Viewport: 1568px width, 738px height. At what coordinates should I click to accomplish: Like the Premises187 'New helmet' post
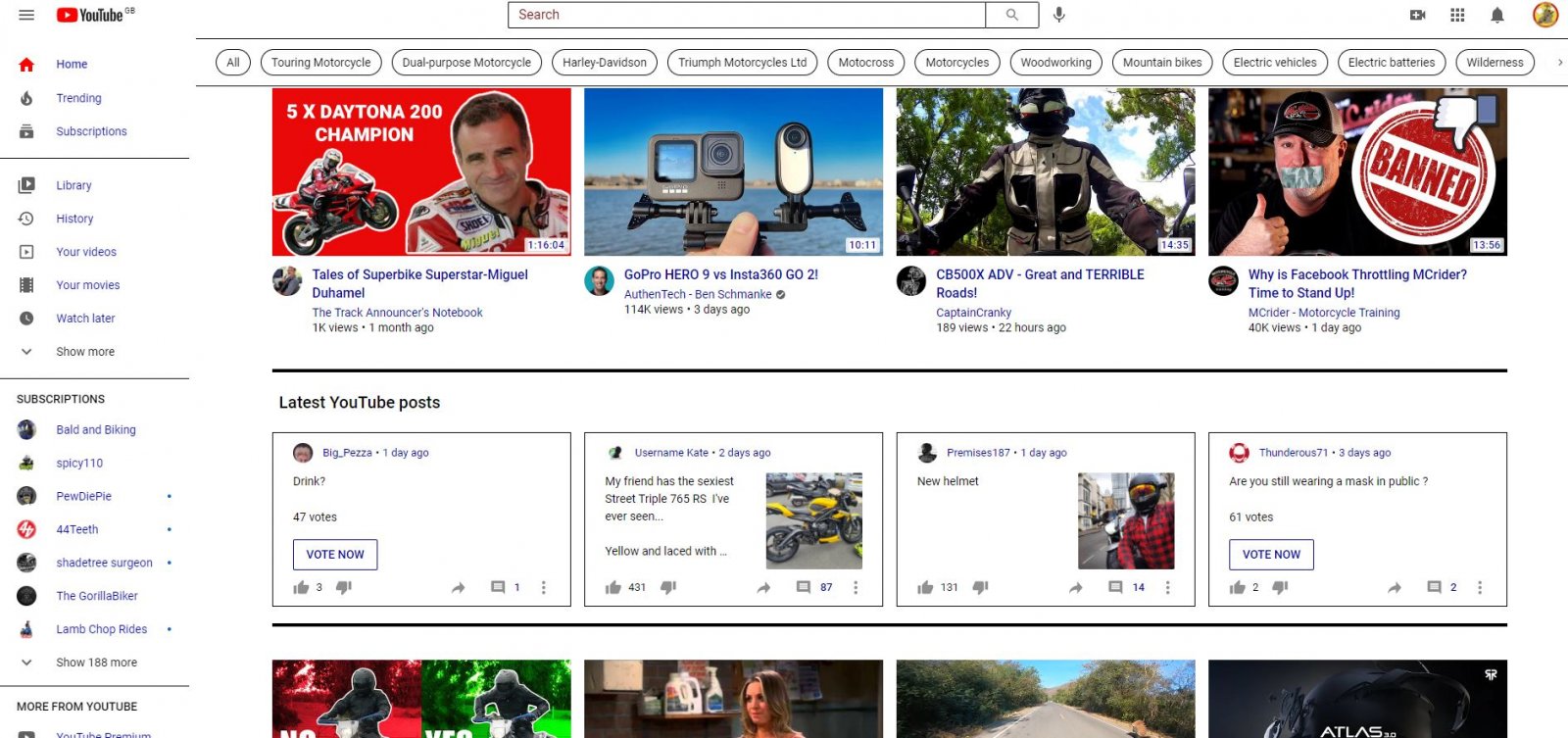925,587
